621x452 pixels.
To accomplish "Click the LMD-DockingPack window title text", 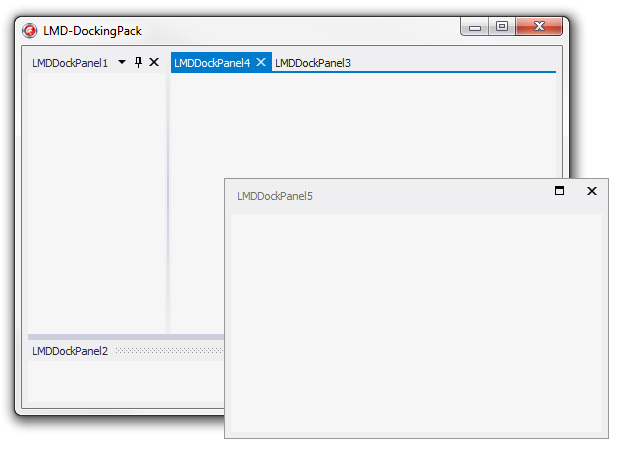I will point(92,31).
